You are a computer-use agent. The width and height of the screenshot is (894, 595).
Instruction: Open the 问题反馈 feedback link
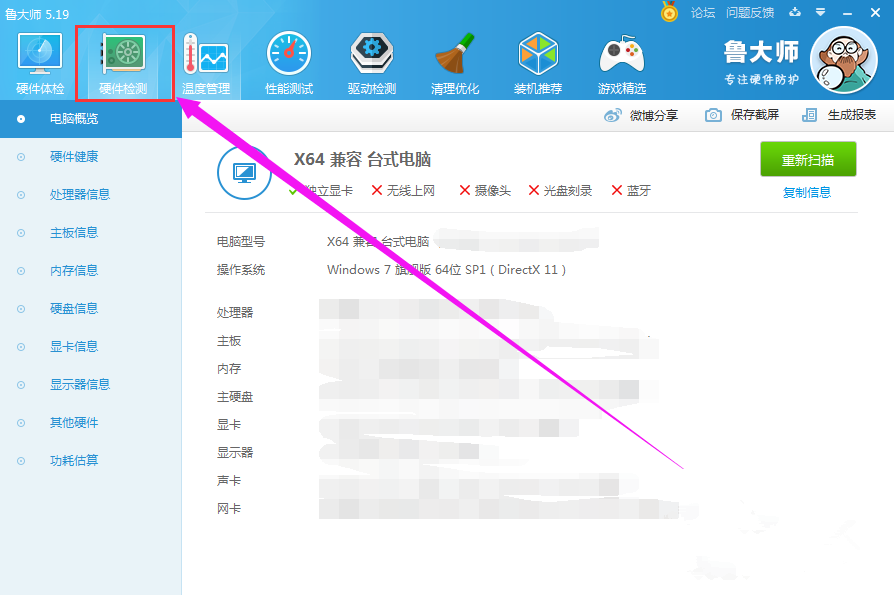tap(749, 13)
